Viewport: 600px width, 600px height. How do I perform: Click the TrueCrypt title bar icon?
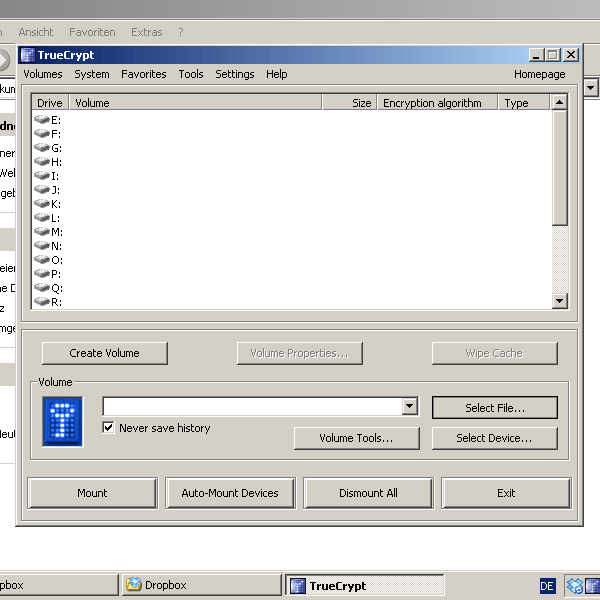click(x=27, y=55)
